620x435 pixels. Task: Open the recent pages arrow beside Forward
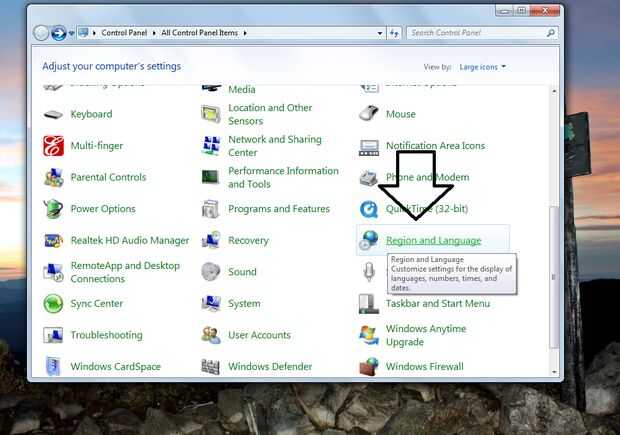tap(71, 34)
